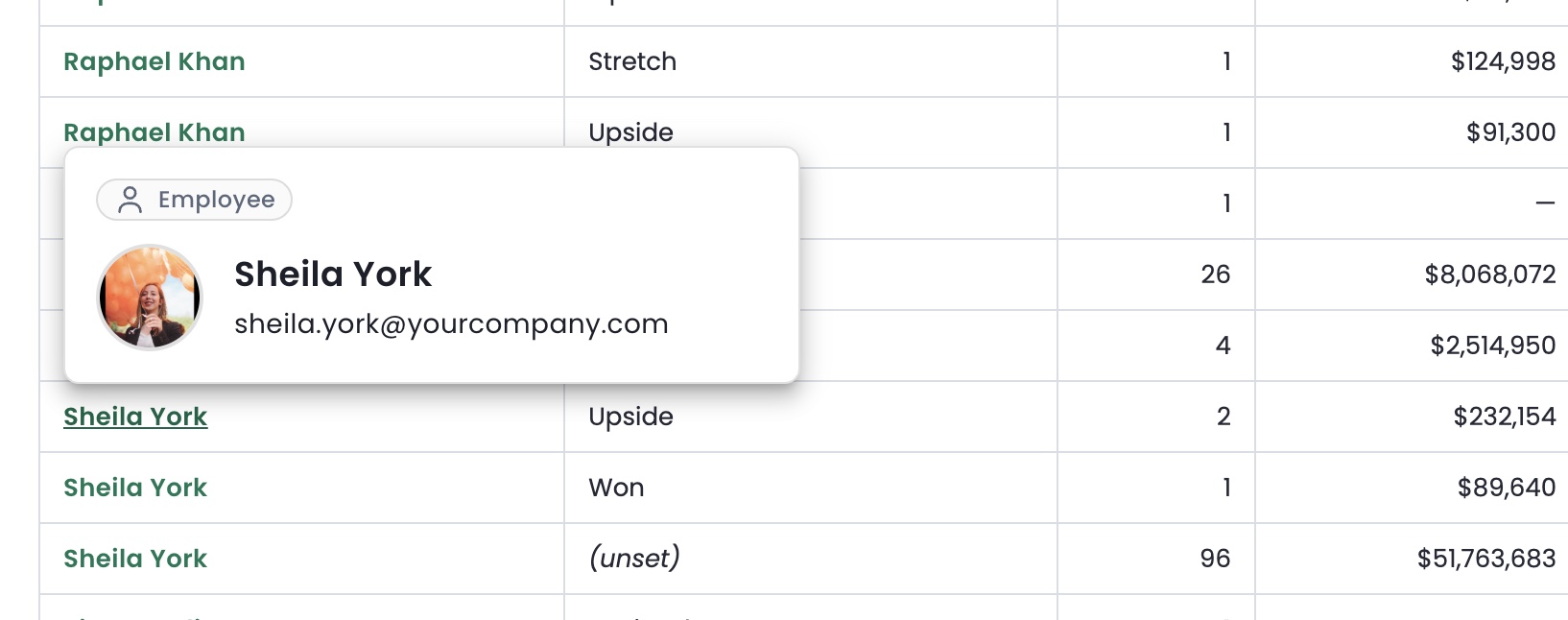This screenshot has width=1568, height=620.
Task: Select the Stretch cell for Raphael Khan
Action: [811, 61]
